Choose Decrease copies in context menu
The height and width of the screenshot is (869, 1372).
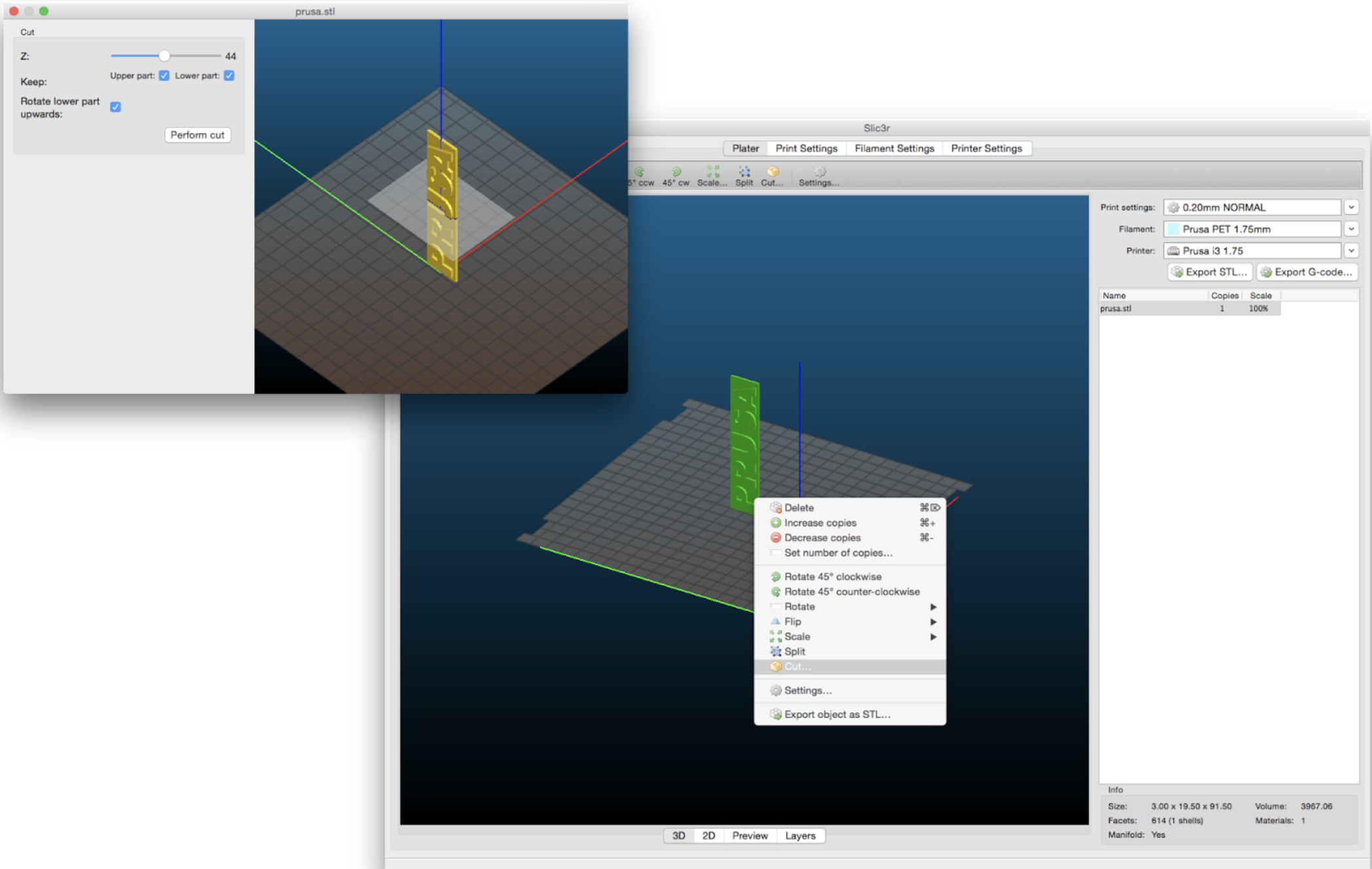850,537
